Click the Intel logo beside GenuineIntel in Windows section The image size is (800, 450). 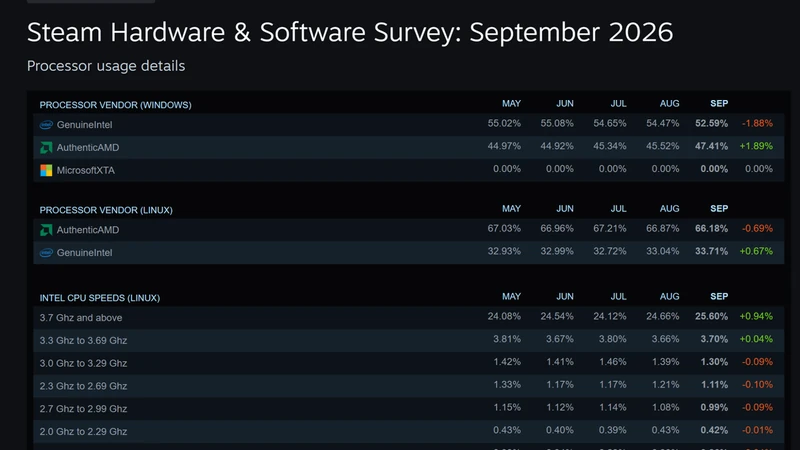click(46, 124)
